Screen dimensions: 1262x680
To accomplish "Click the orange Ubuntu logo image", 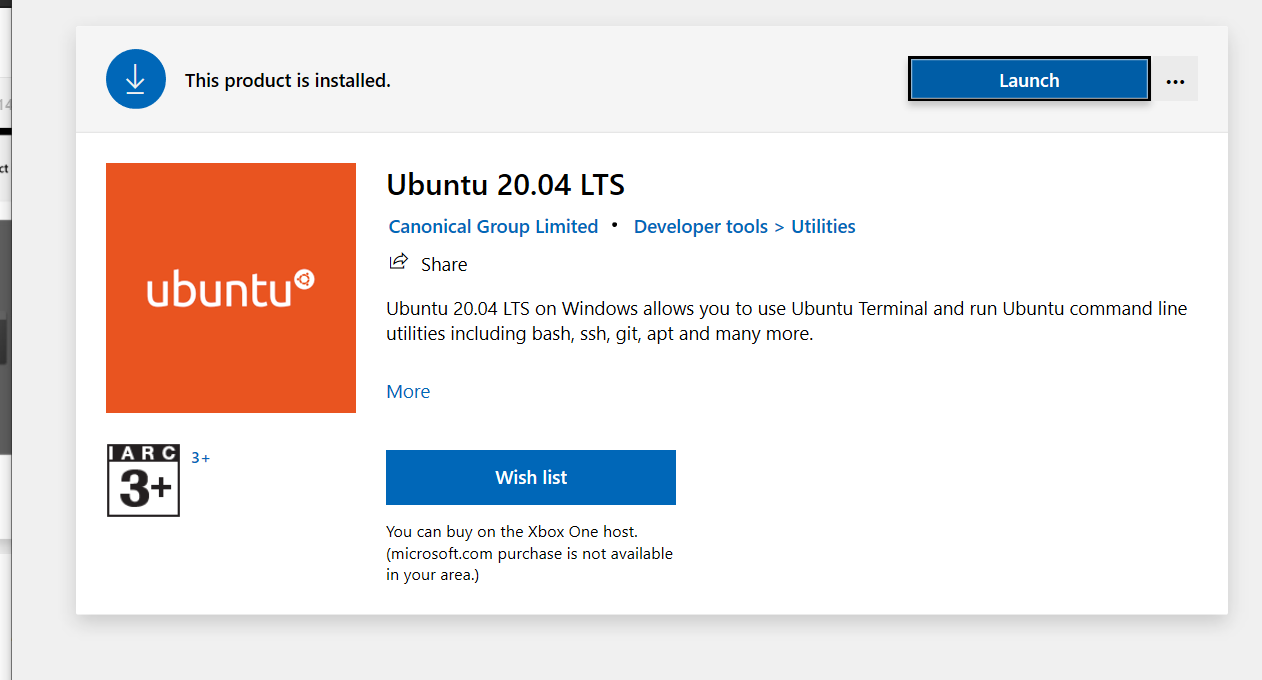I will [231, 288].
